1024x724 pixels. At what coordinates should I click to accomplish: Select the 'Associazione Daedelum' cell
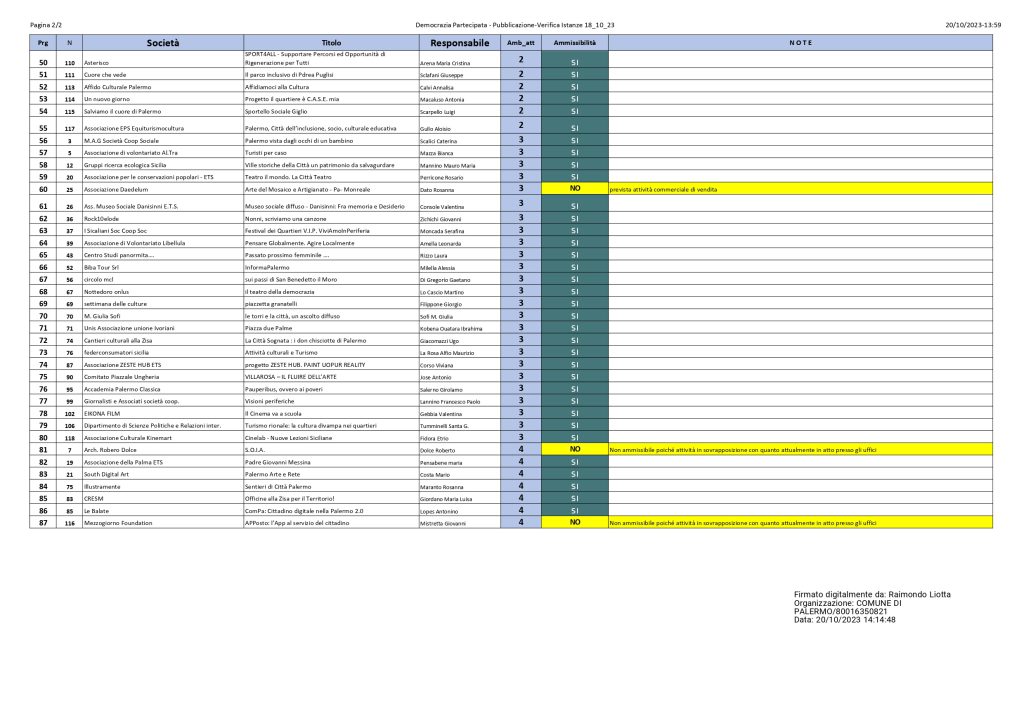tap(163, 189)
